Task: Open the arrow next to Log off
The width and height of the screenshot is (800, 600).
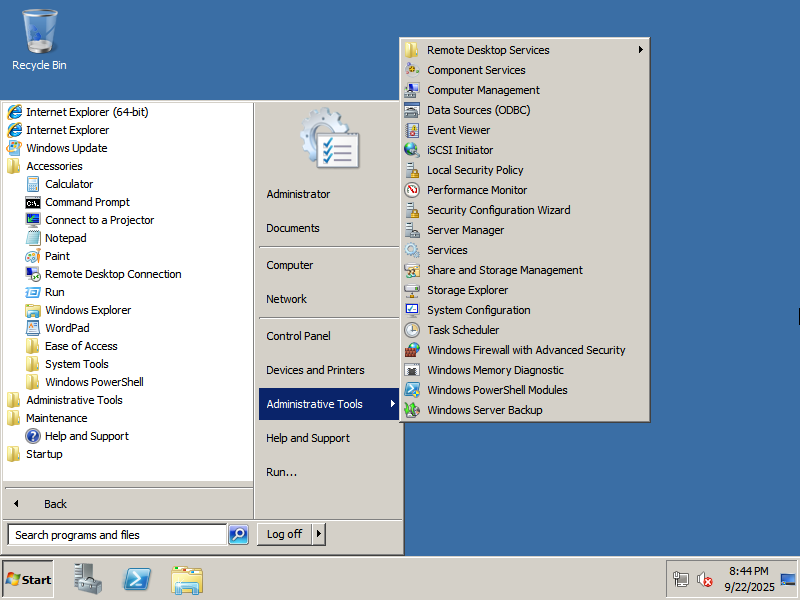Action: tap(319, 534)
